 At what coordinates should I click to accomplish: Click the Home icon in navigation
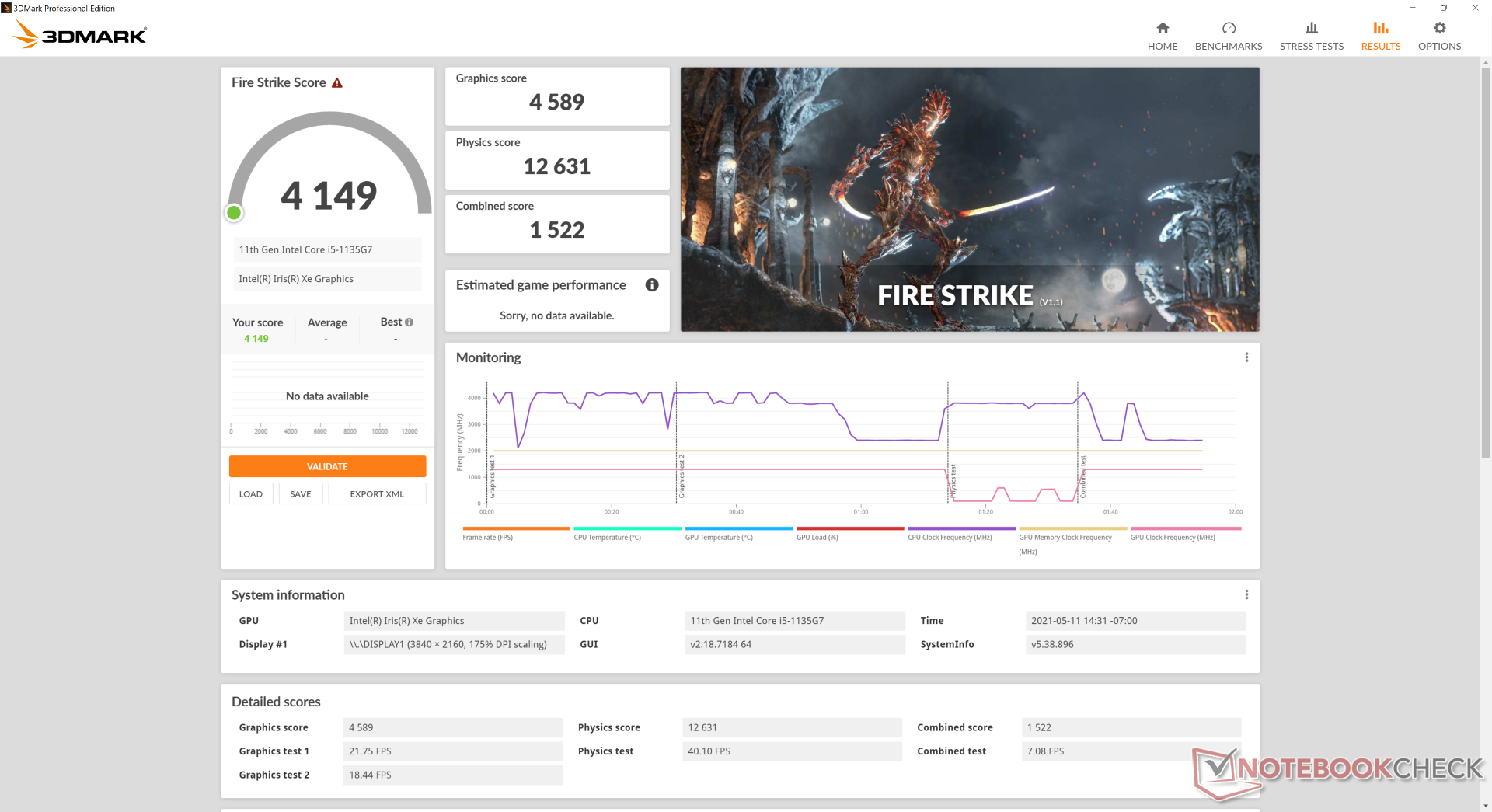point(1163,29)
